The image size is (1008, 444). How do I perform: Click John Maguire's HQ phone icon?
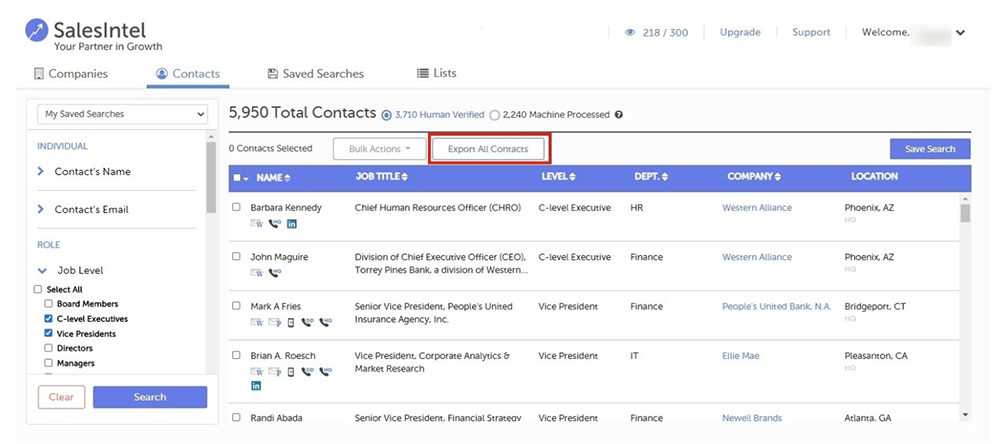pos(275,272)
